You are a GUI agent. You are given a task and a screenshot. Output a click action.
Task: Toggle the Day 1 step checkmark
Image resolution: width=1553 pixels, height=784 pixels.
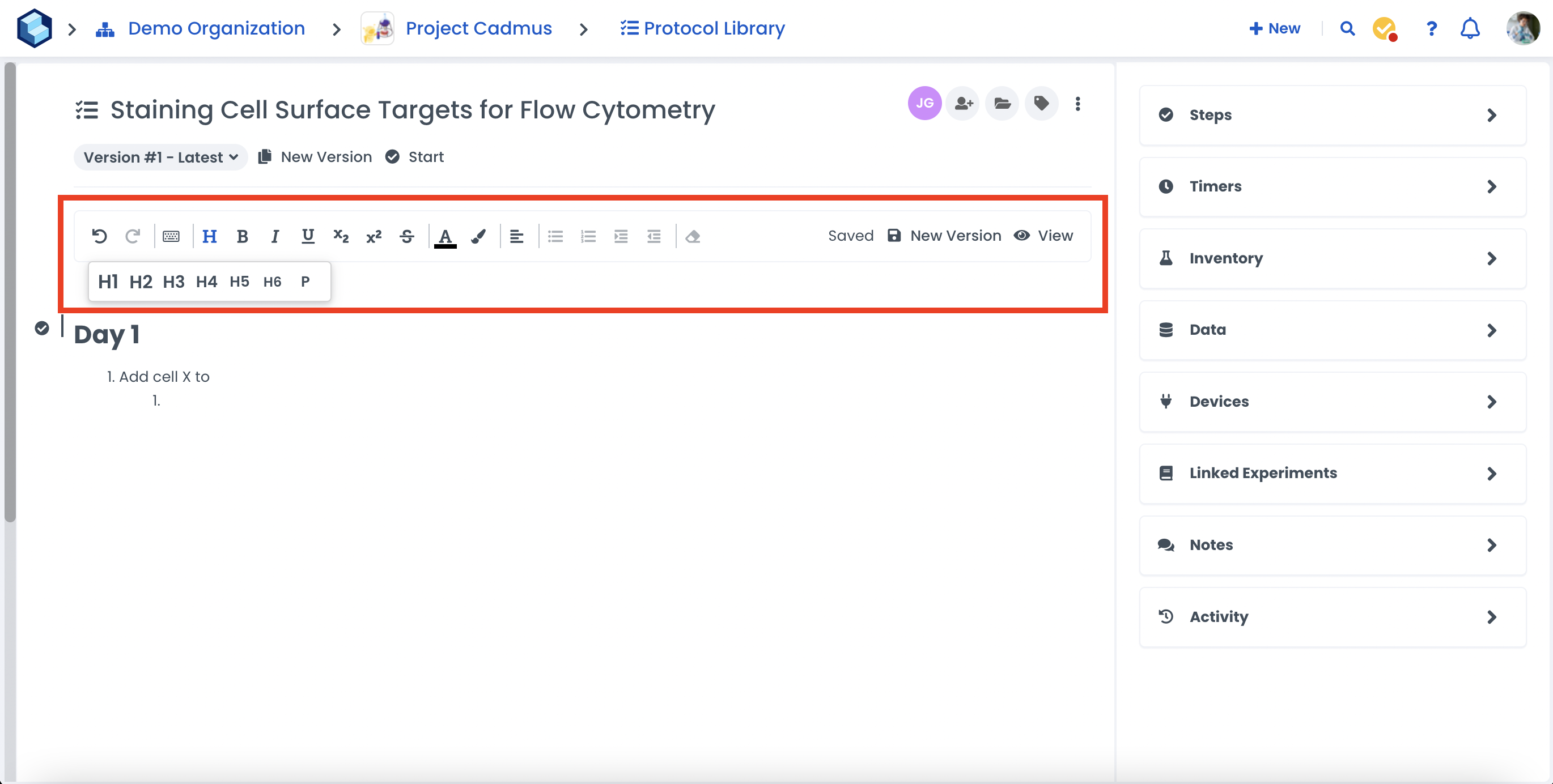[x=41, y=329]
